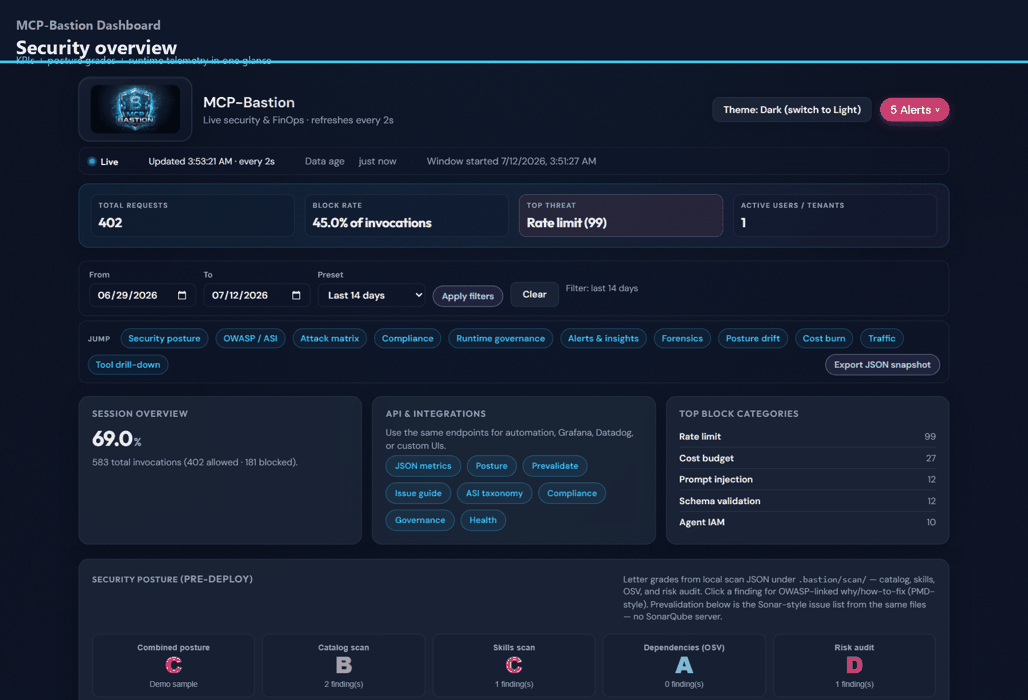Click the Window started 7/12/2026 text

pos(511,161)
